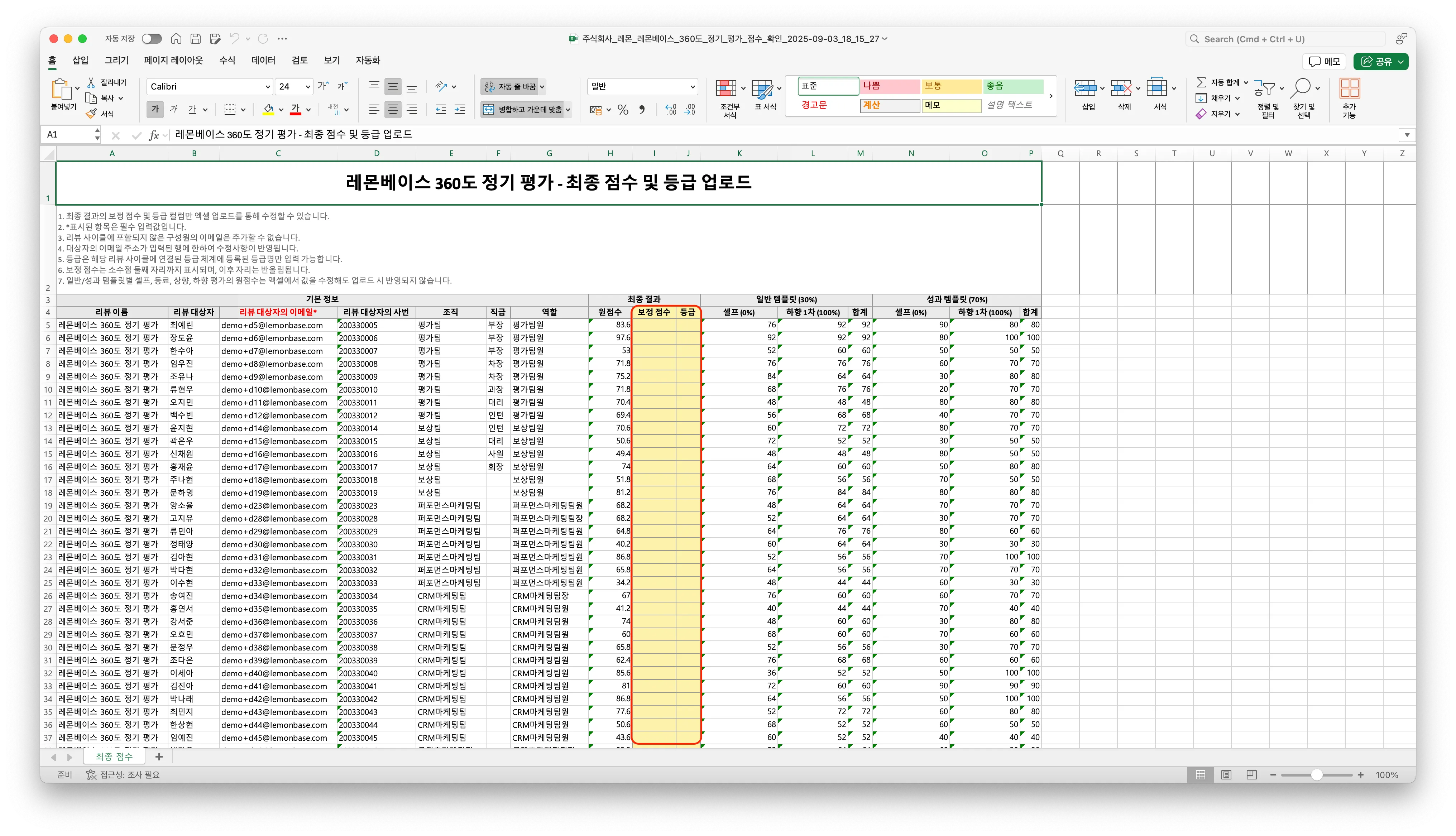Toggle the AutoSave (자동 저장) switch

pos(152,38)
